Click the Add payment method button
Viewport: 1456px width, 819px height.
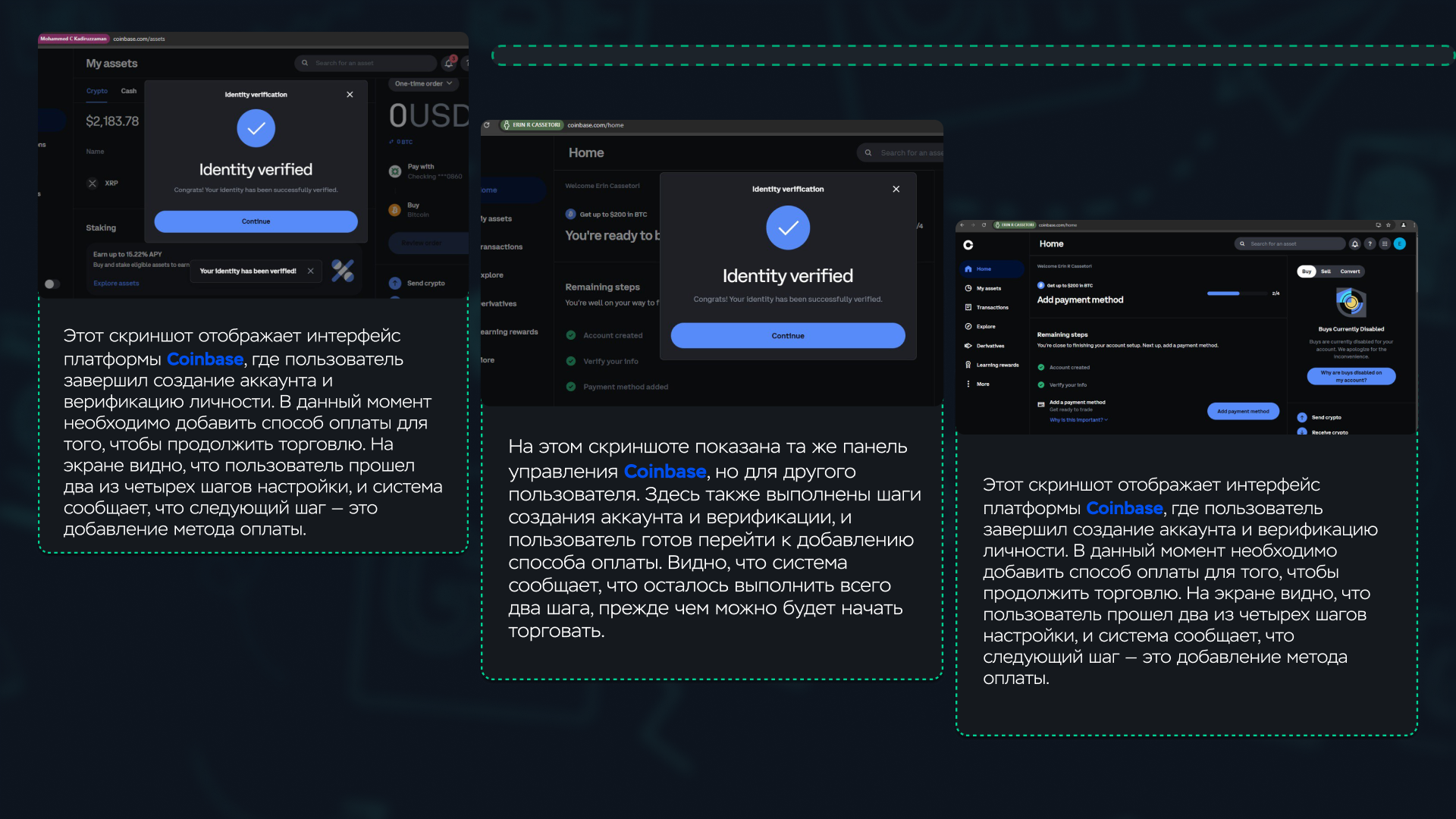(x=1243, y=412)
